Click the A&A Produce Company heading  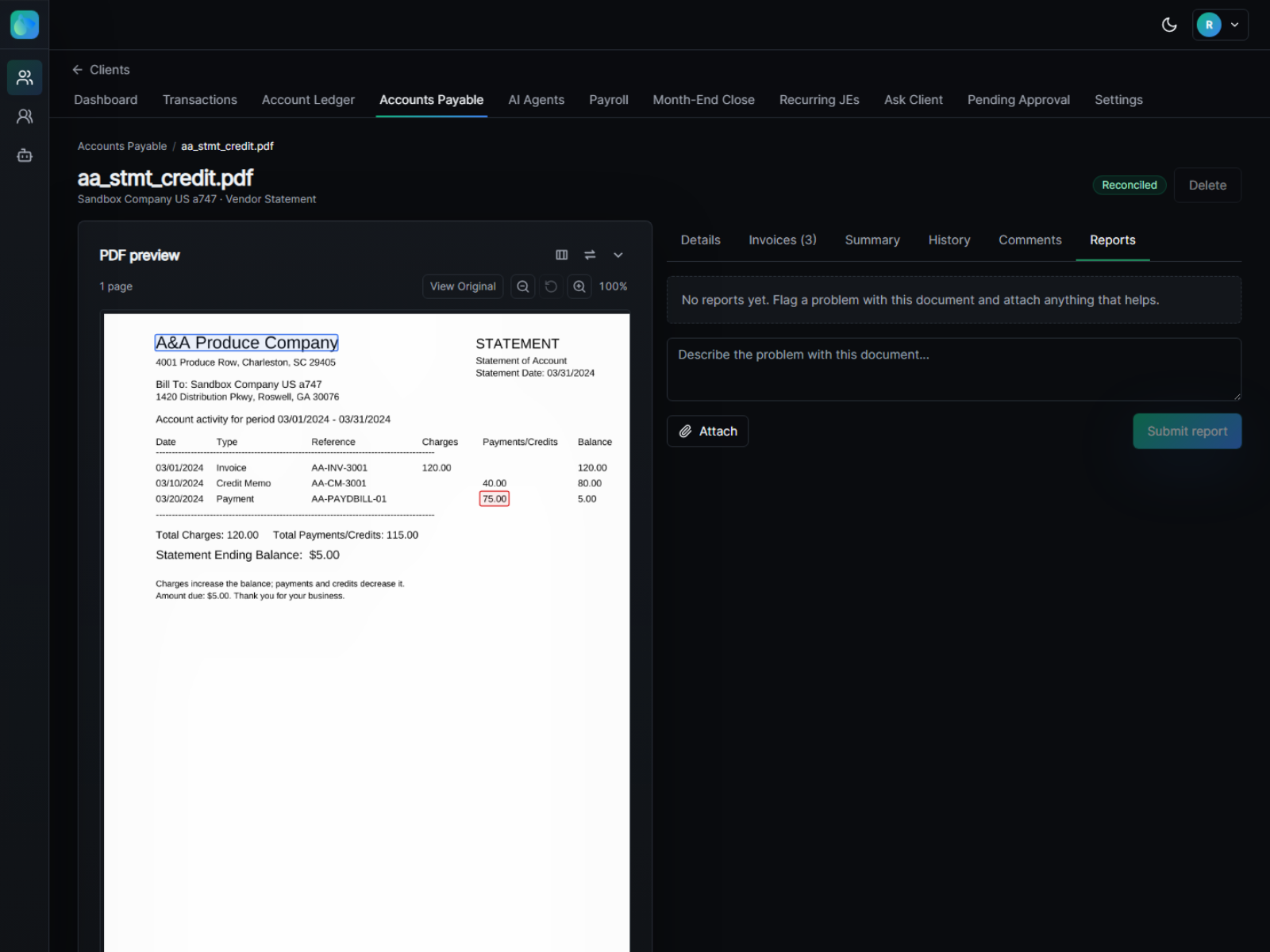pyautogui.click(x=247, y=343)
